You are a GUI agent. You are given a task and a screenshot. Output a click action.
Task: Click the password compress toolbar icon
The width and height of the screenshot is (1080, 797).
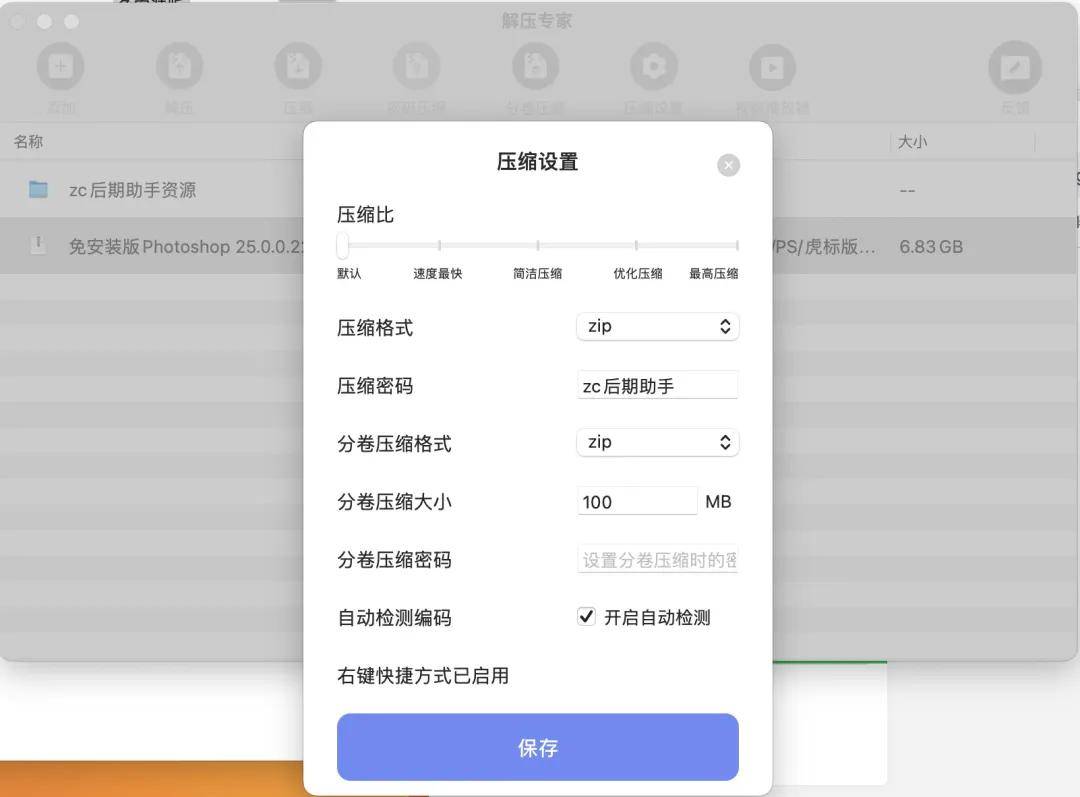[x=416, y=67]
